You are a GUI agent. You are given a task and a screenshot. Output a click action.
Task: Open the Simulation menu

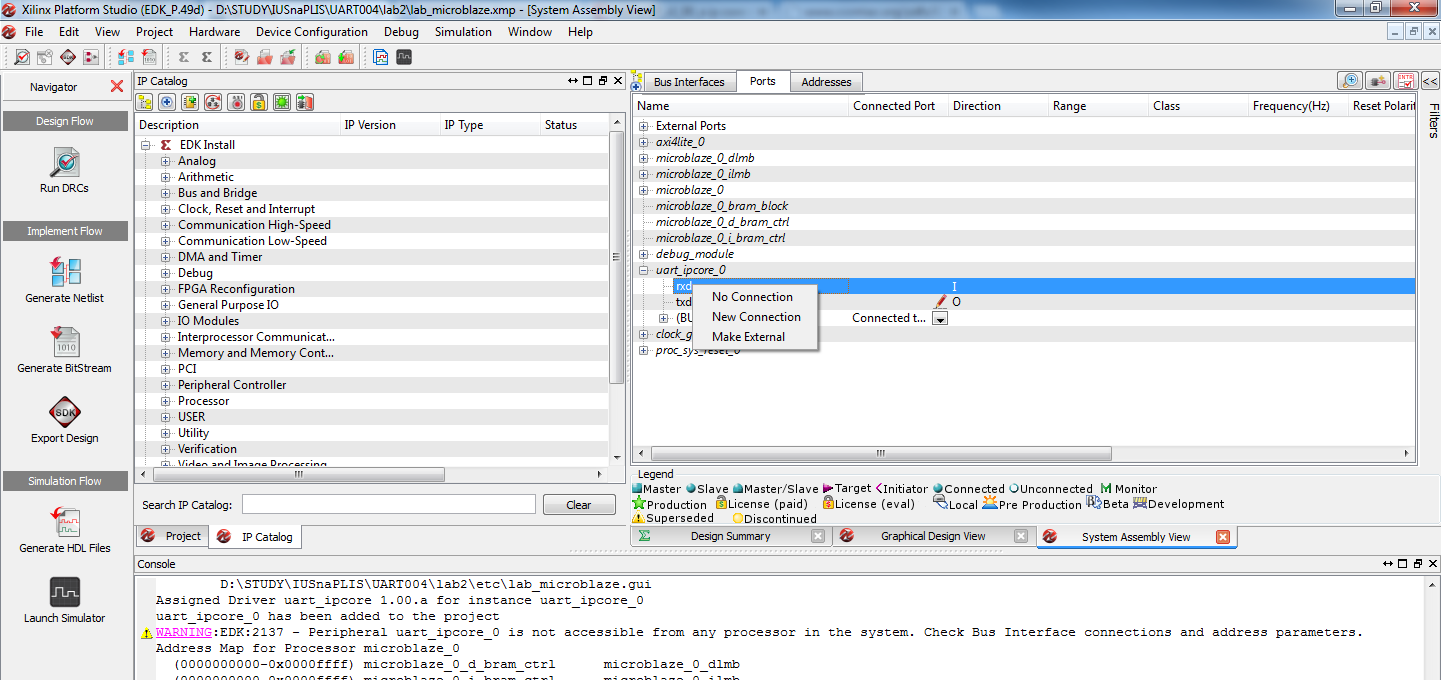click(x=463, y=32)
